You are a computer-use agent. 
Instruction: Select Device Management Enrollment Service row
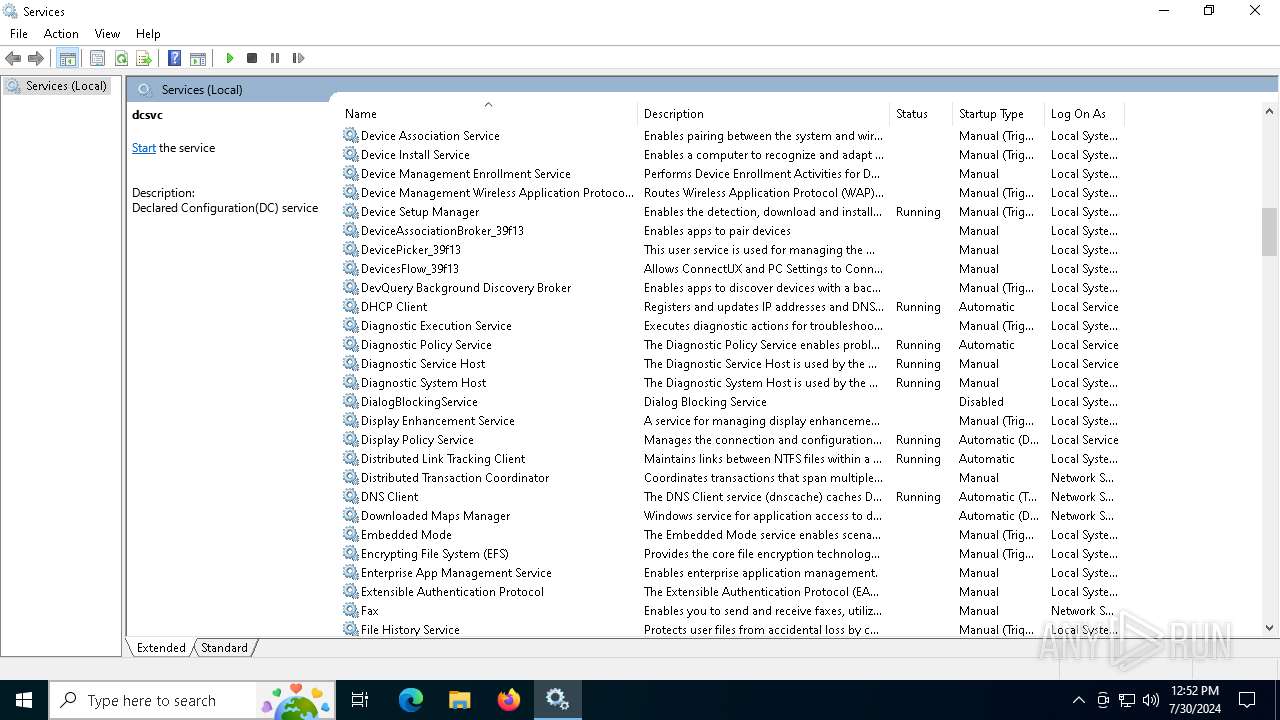731,174
